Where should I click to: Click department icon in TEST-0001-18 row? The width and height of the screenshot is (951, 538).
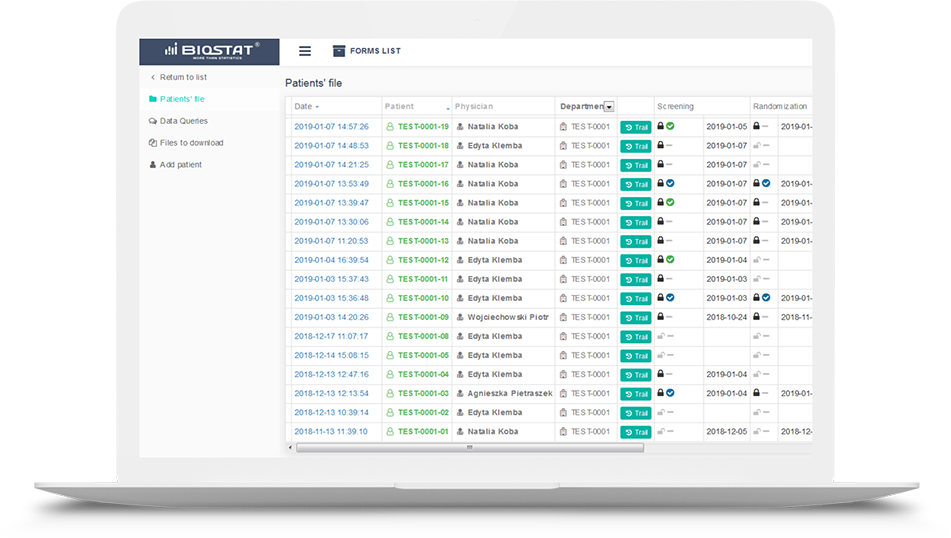pos(563,146)
